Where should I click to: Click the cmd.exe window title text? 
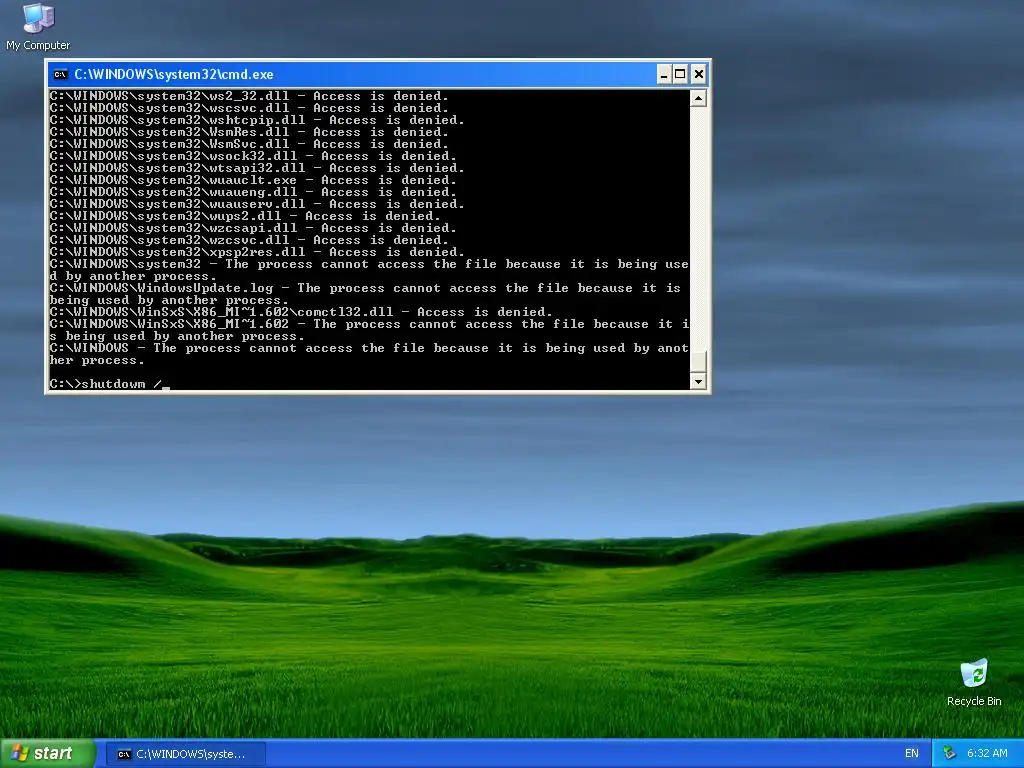(174, 74)
